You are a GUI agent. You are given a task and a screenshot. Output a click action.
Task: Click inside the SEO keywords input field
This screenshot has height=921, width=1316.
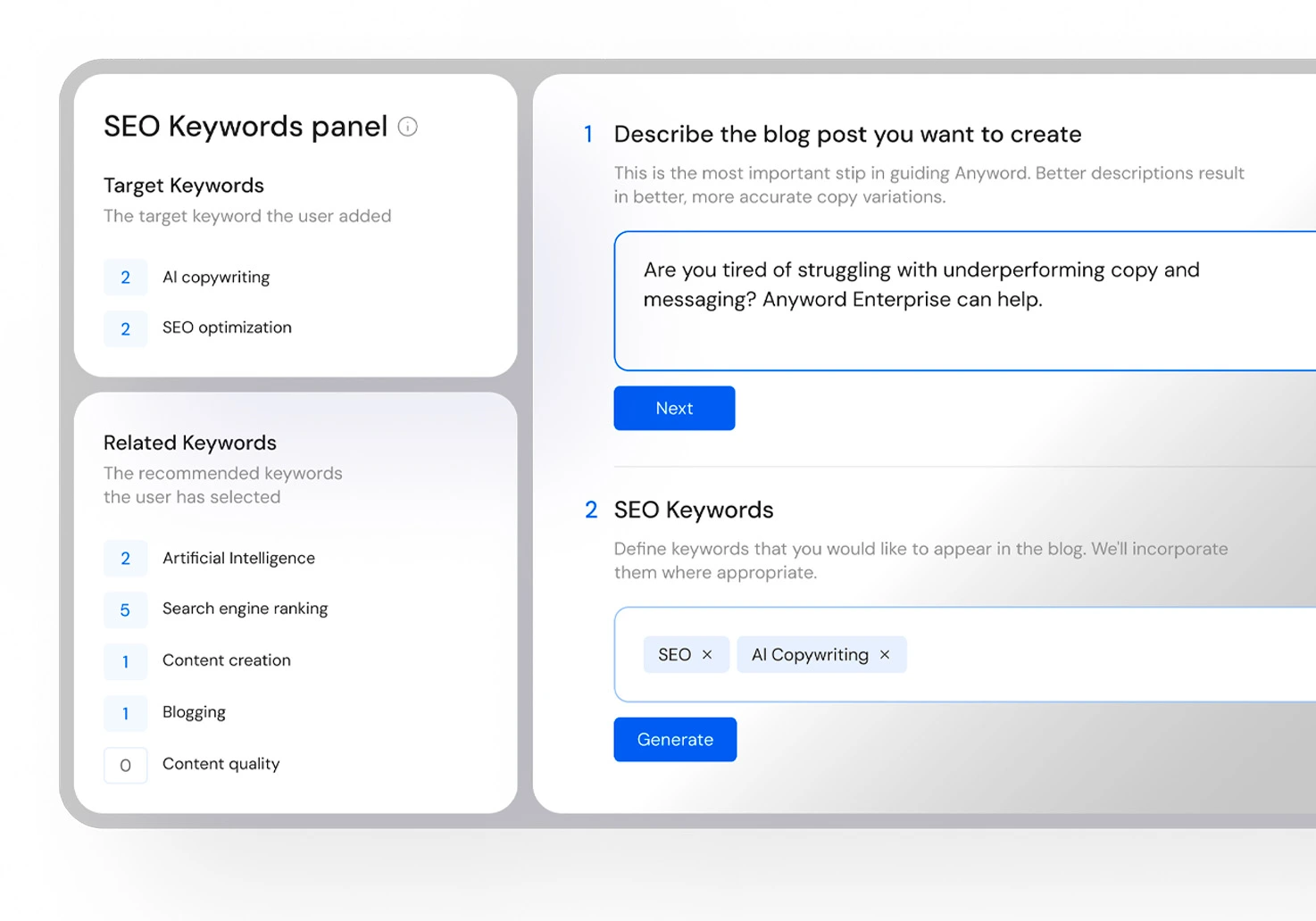(965, 654)
